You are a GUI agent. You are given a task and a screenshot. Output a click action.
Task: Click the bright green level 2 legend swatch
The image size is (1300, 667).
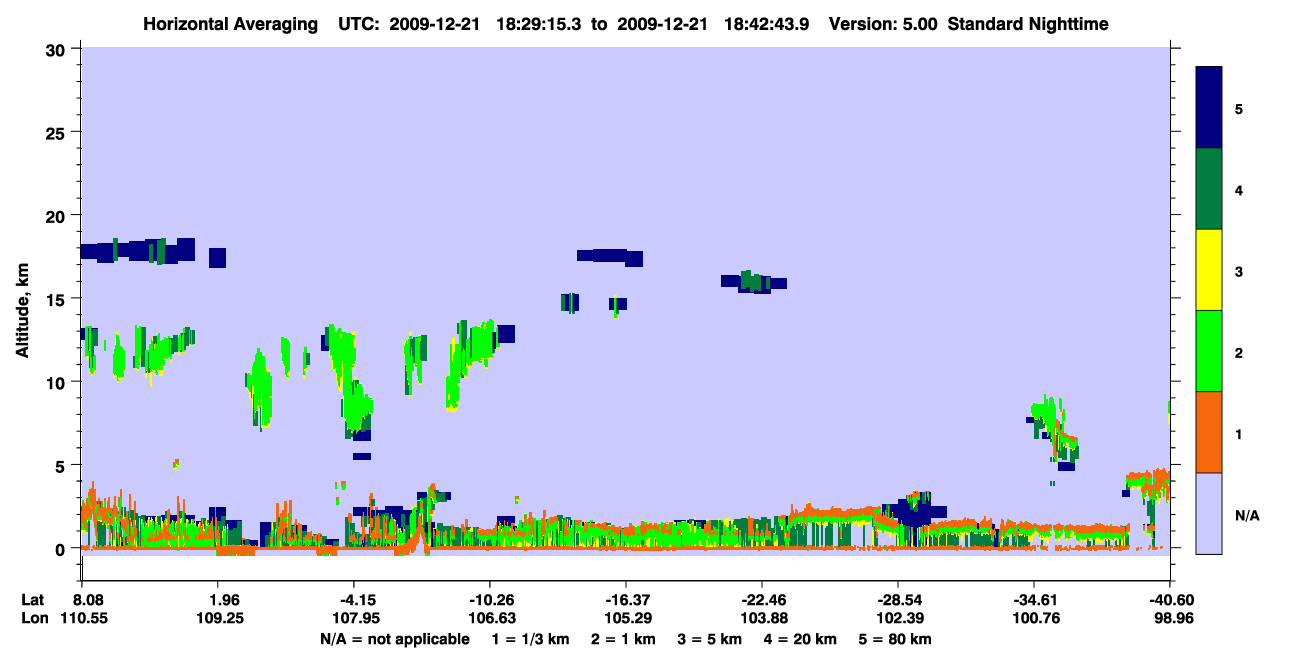click(x=1209, y=351)
